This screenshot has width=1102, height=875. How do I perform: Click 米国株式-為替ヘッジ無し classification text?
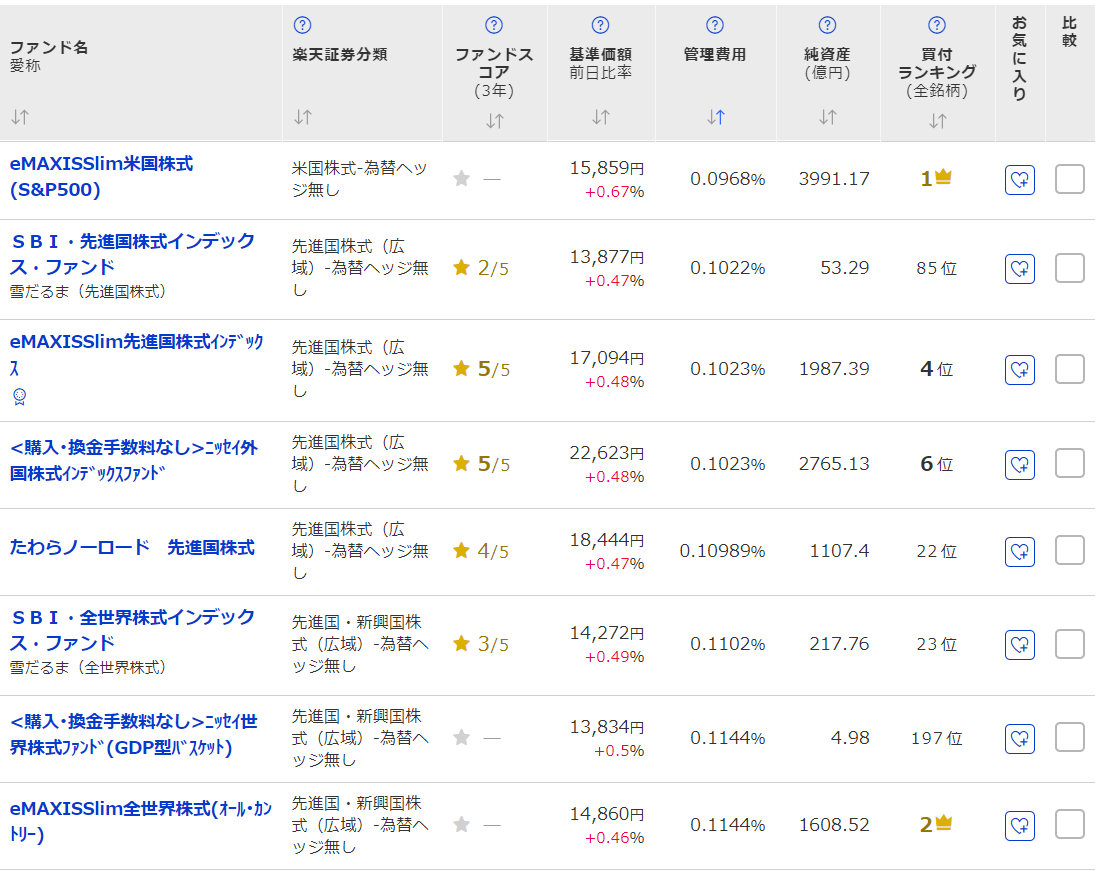tap(359, 179)
